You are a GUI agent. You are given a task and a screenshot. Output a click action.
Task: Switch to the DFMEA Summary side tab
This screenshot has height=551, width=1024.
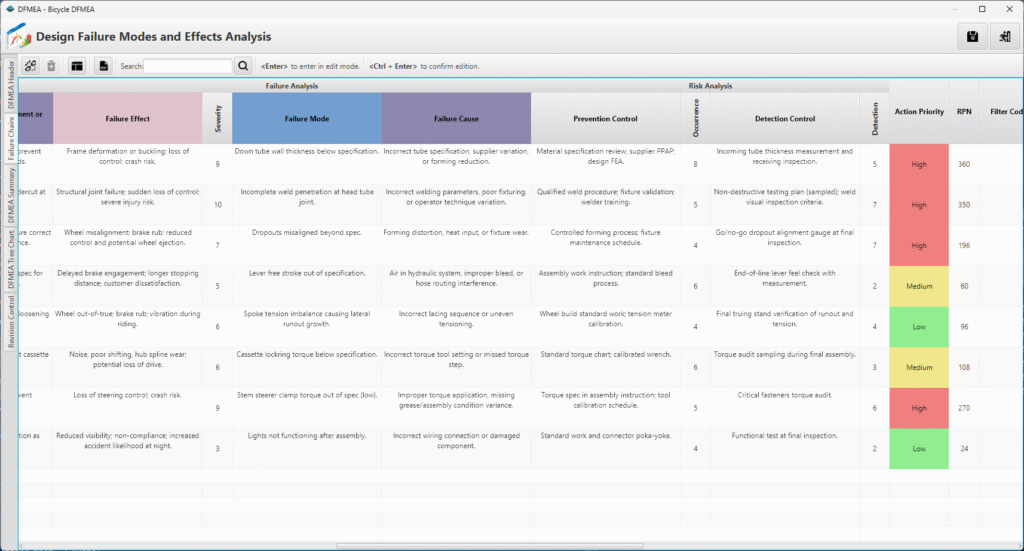coord(11,196)
